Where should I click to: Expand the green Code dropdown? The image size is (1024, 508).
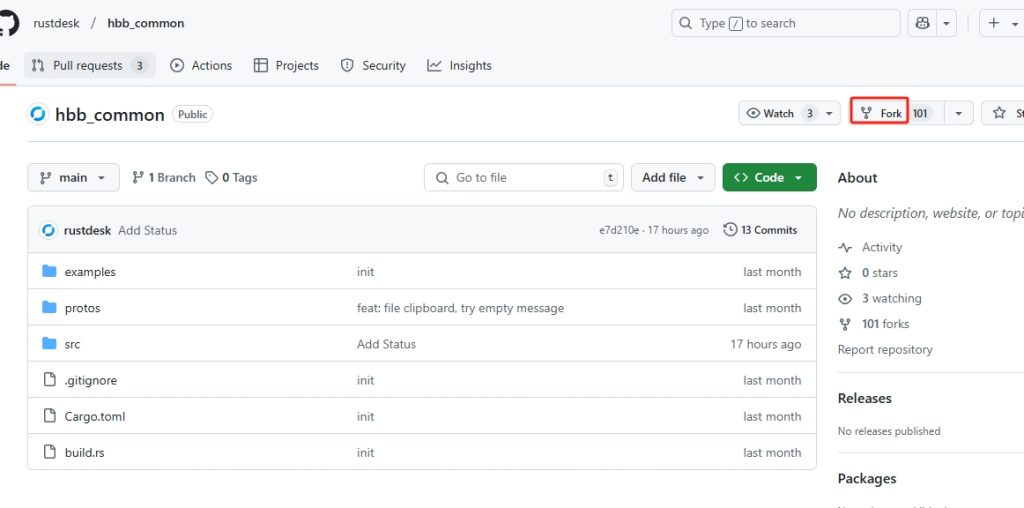point(769,178)
